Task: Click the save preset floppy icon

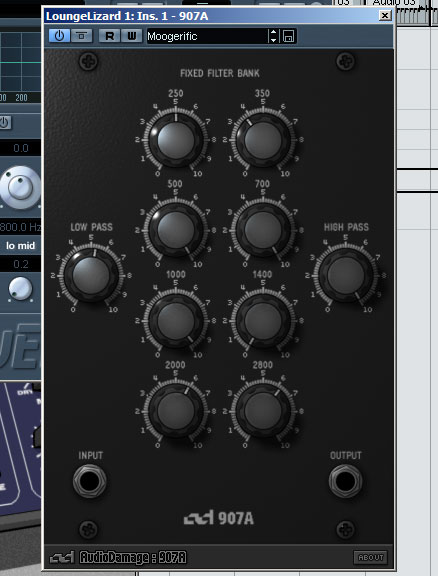Action: [x=288, y=36]
